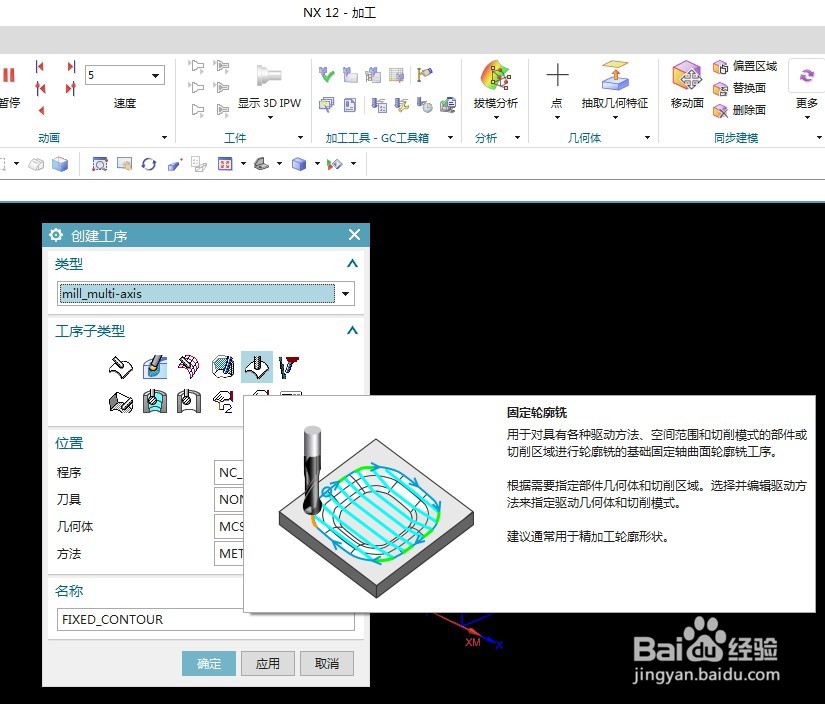Expand the 分析 group options arrow
Viewport: 825px width, 704px height.
click(517, 138)
